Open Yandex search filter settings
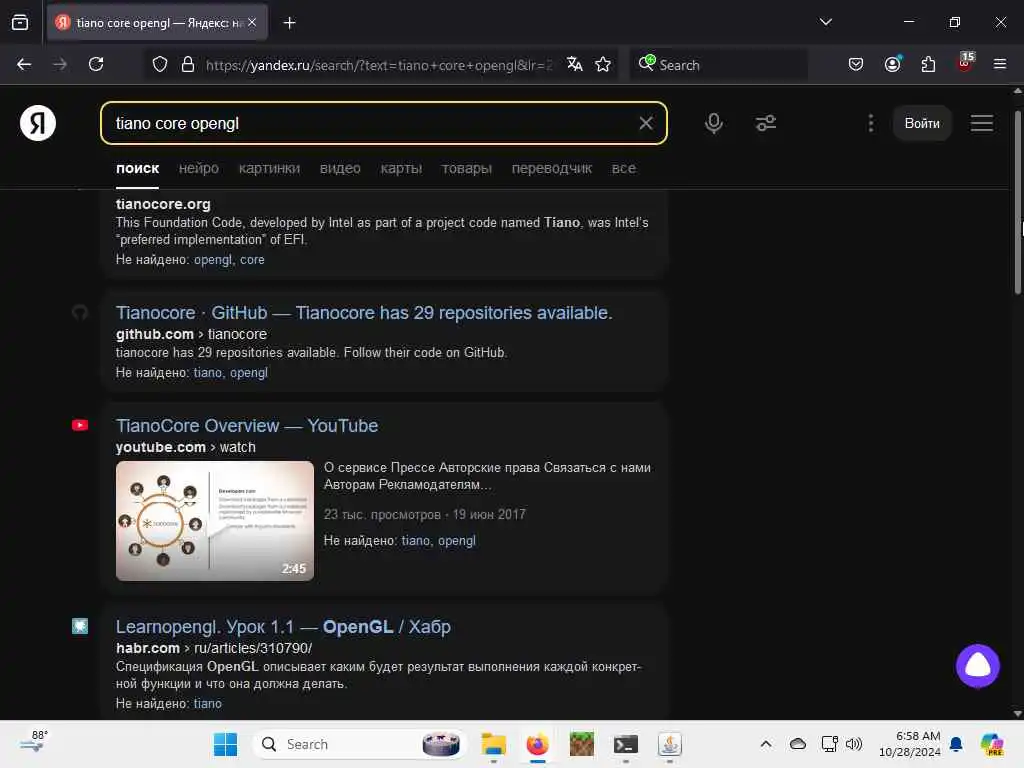 765,123
